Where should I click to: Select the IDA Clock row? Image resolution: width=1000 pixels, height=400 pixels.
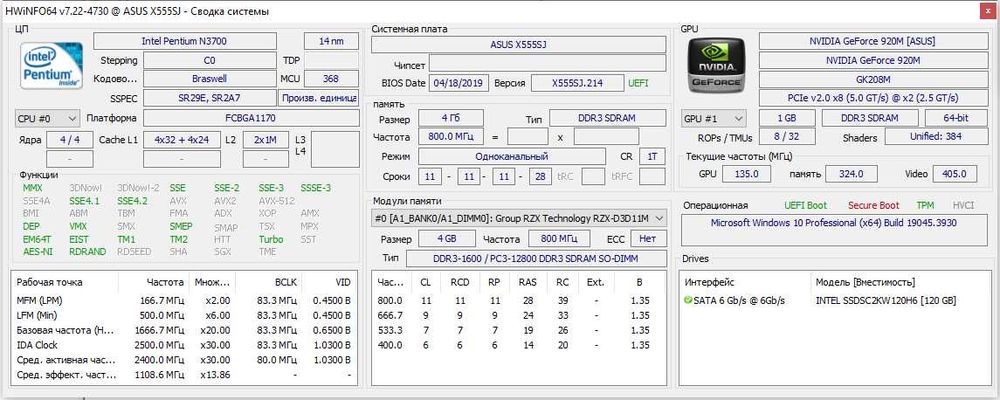(184, 345)
